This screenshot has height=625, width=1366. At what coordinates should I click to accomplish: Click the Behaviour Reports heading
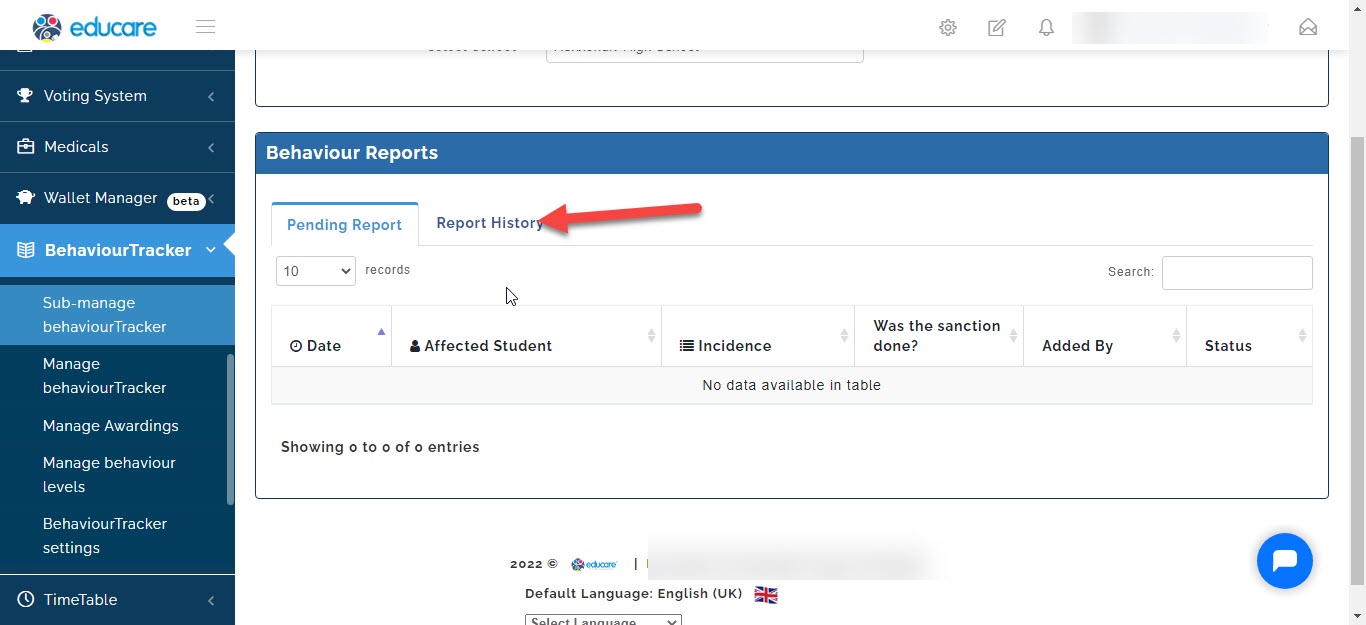352,153
